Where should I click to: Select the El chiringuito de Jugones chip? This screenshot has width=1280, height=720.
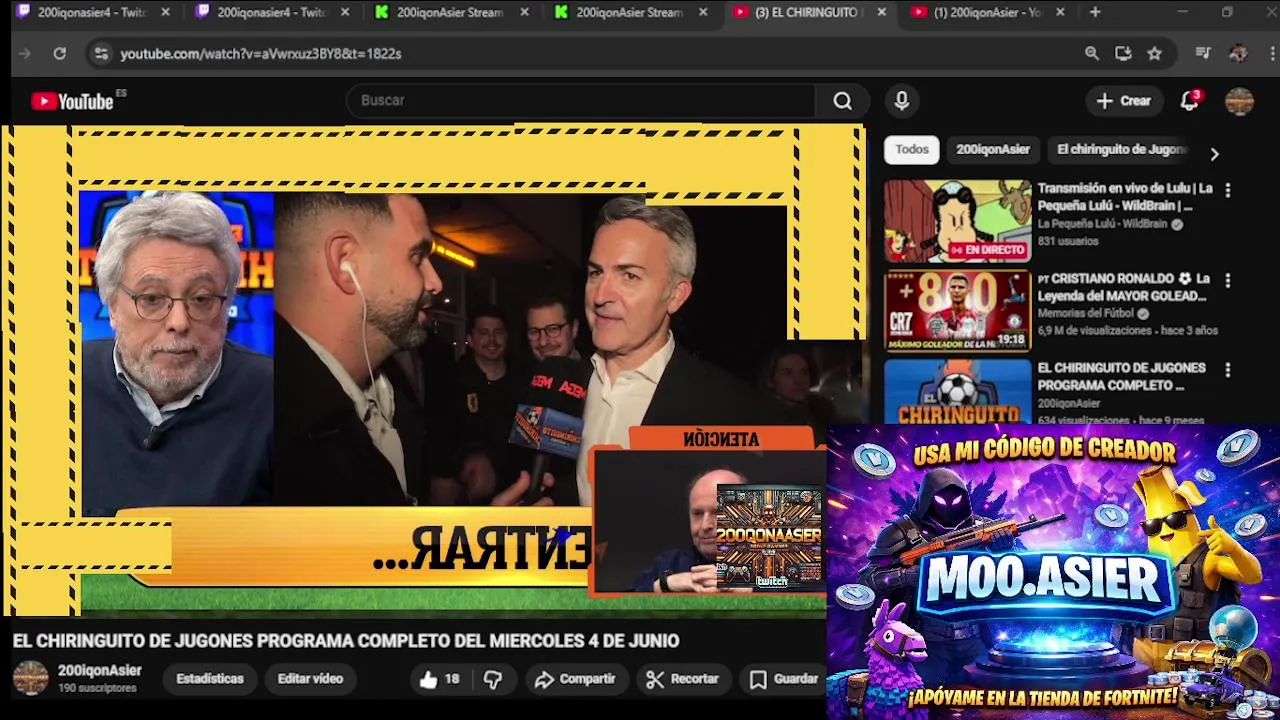[1122, 149]
